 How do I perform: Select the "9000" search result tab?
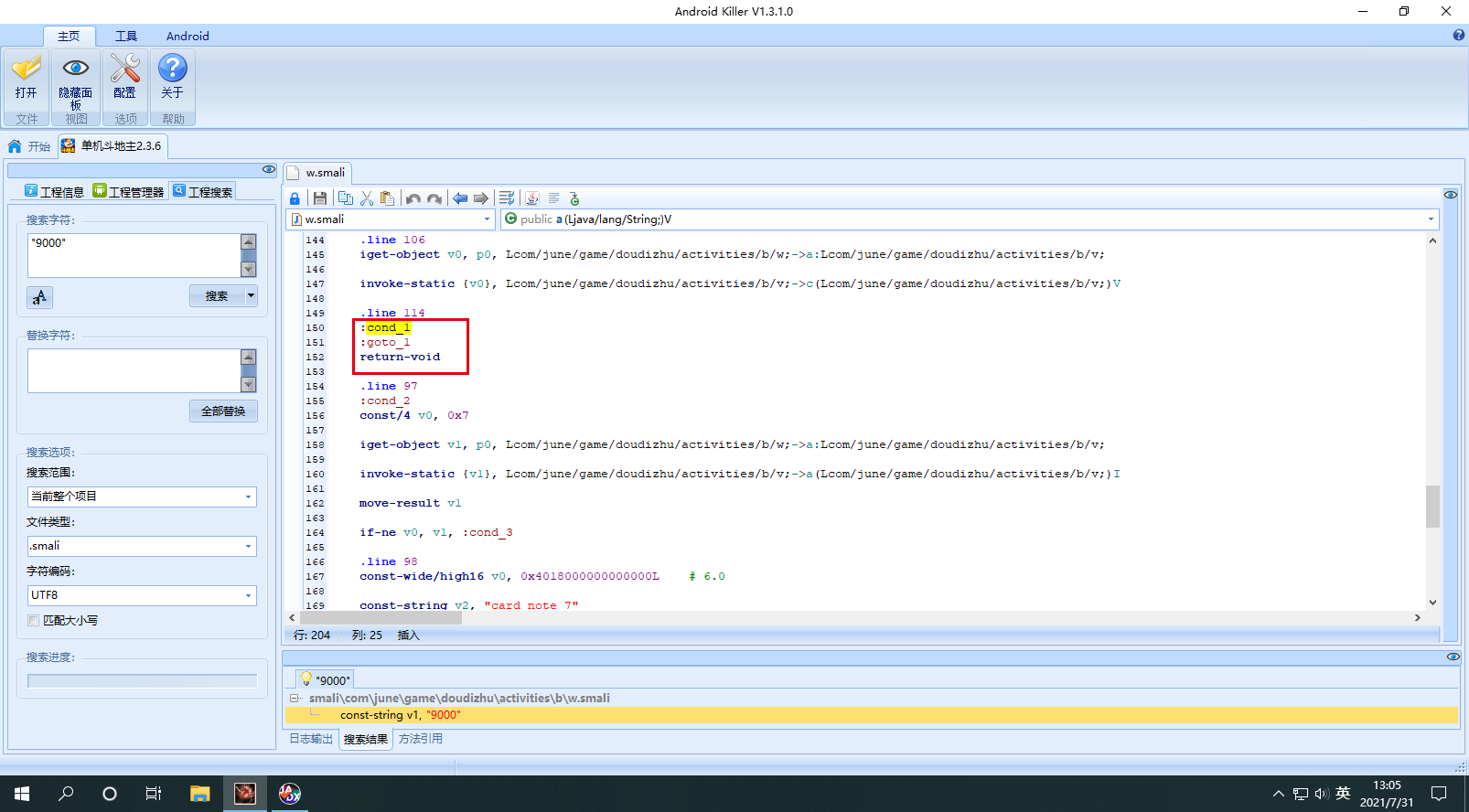[326, 679]
